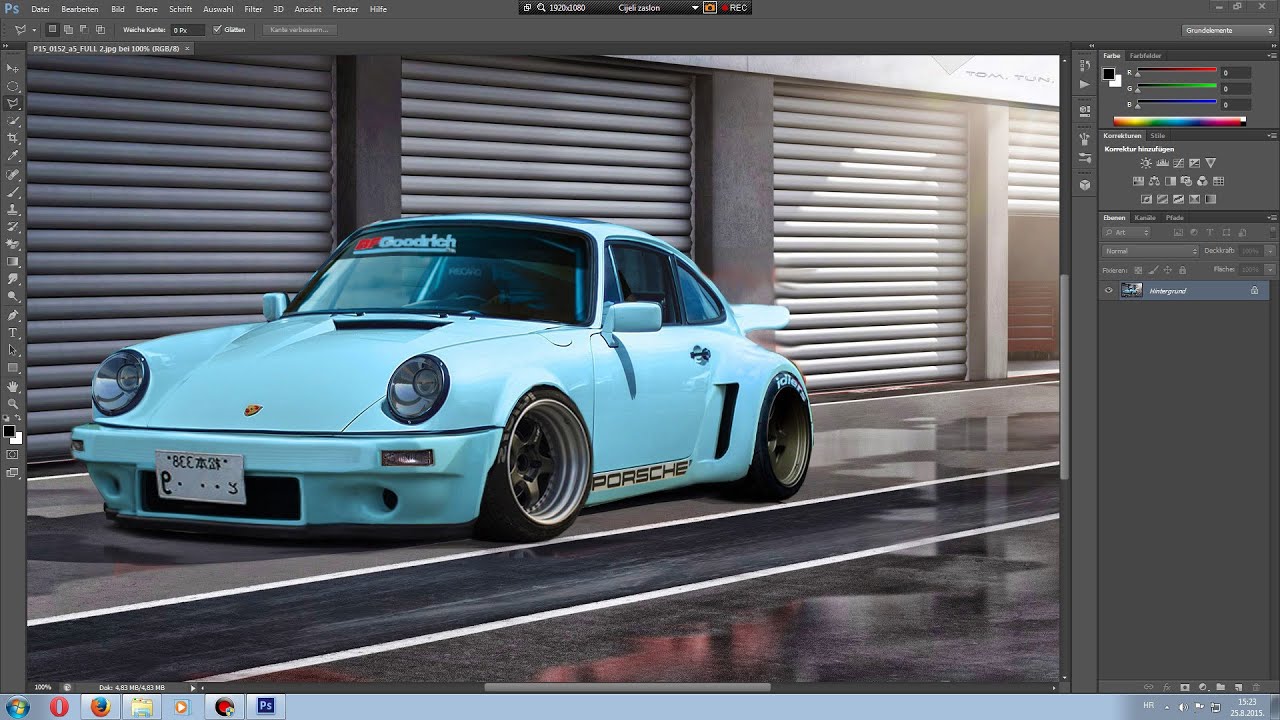1280x720 pixels.
Task: Select the Dodge tool
Action: click(13, 297)
